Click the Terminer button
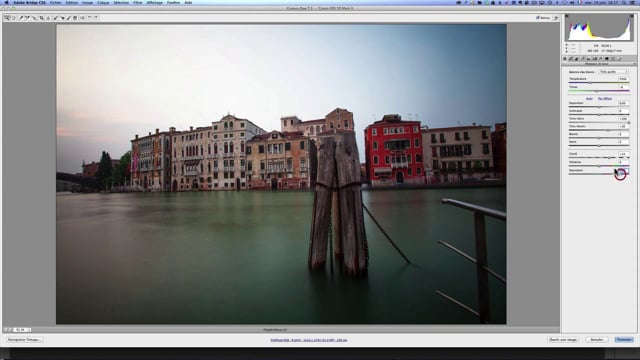Image resolution: width=640 pixels, height=360 pixels. [624, 340]
